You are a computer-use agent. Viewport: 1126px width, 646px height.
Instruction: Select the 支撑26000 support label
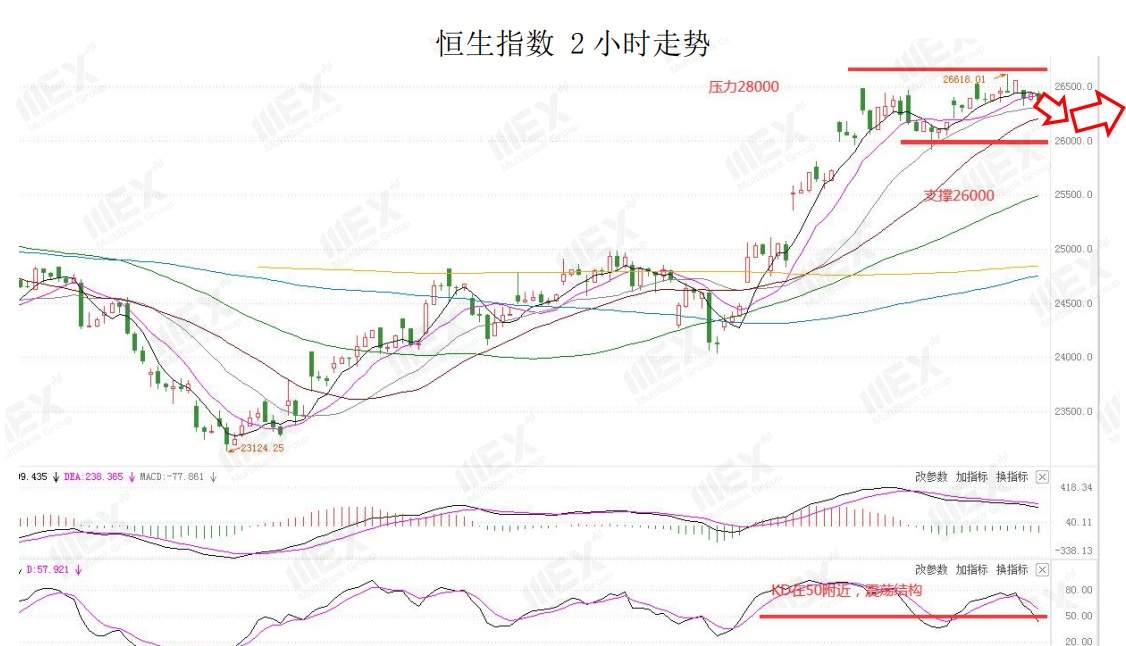tap(959, 195)
